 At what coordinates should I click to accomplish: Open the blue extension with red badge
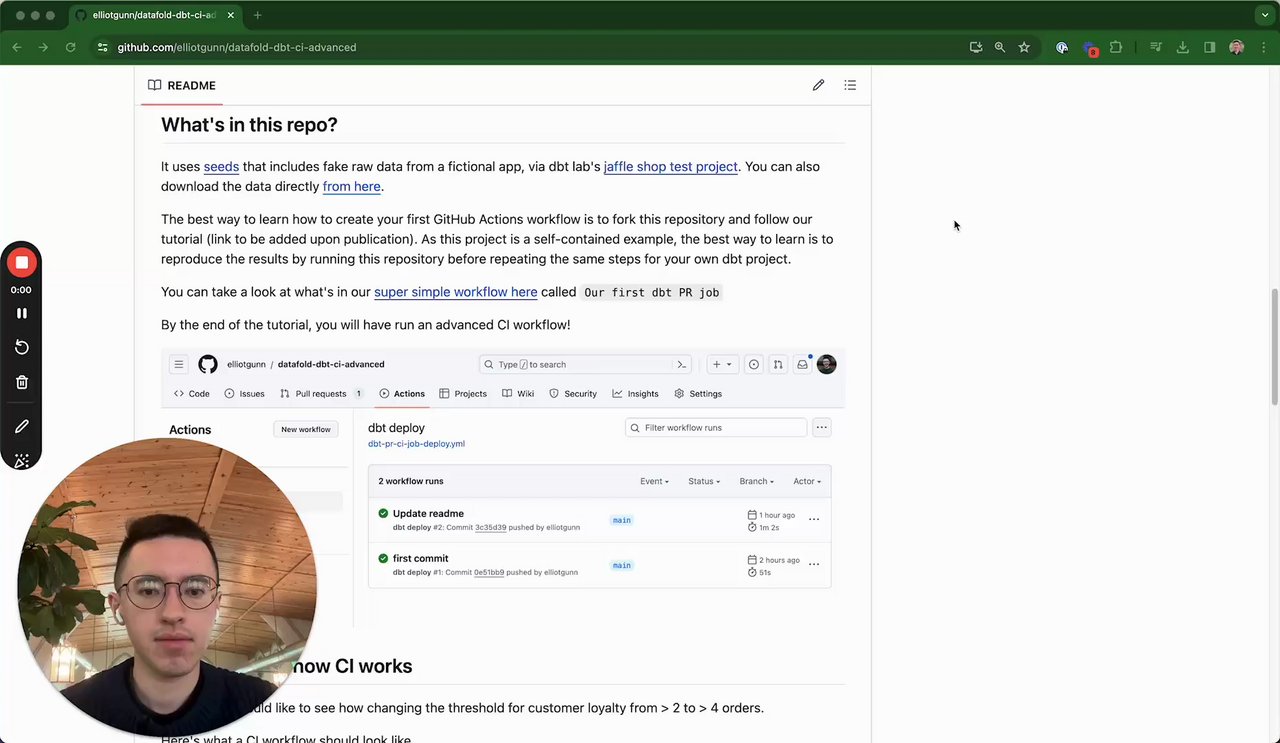[1090, 47]
